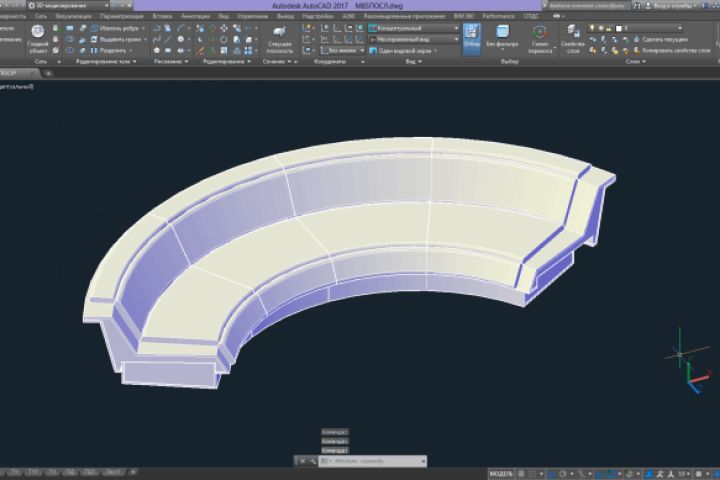The height and width of the screenshot is (480, 720).
Task: Open the Вставка ribbon tab
Action: pyautogui.click(x=162, y=17)
